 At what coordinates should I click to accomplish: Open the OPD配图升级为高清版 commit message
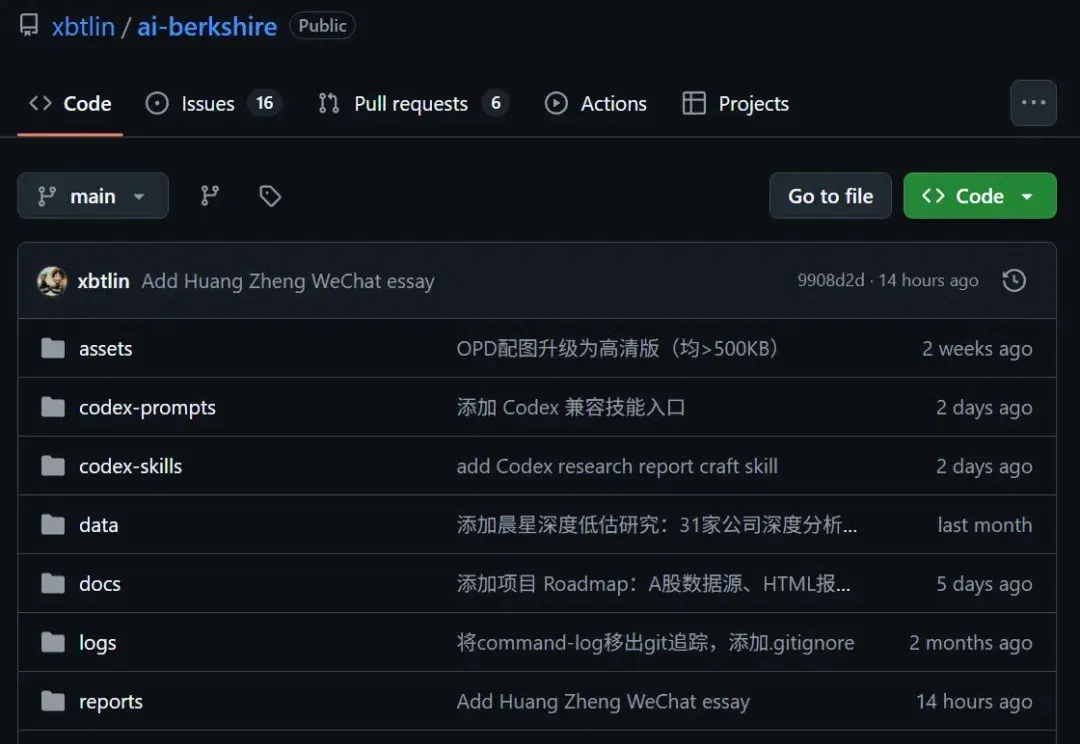617,349
